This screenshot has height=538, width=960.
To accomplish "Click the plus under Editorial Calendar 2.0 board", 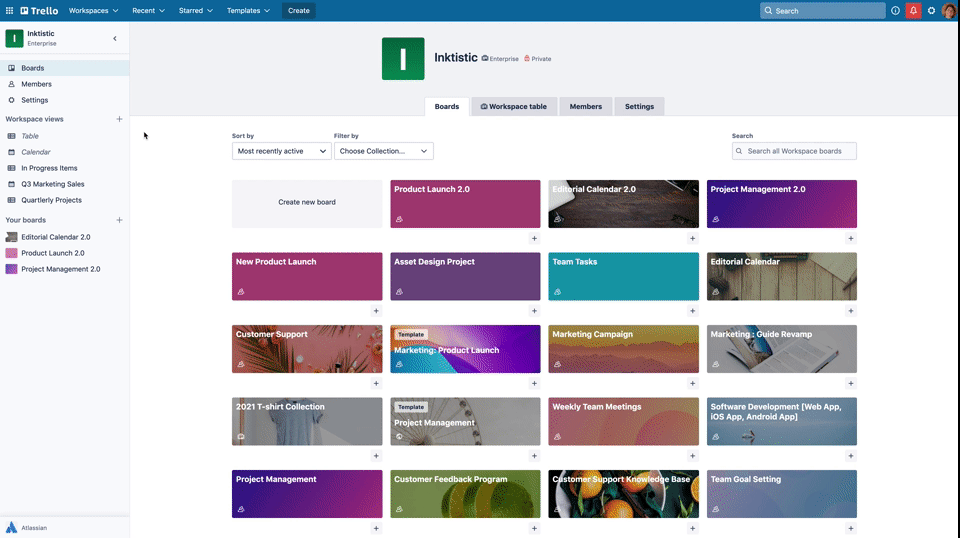I will coord(692,239).
